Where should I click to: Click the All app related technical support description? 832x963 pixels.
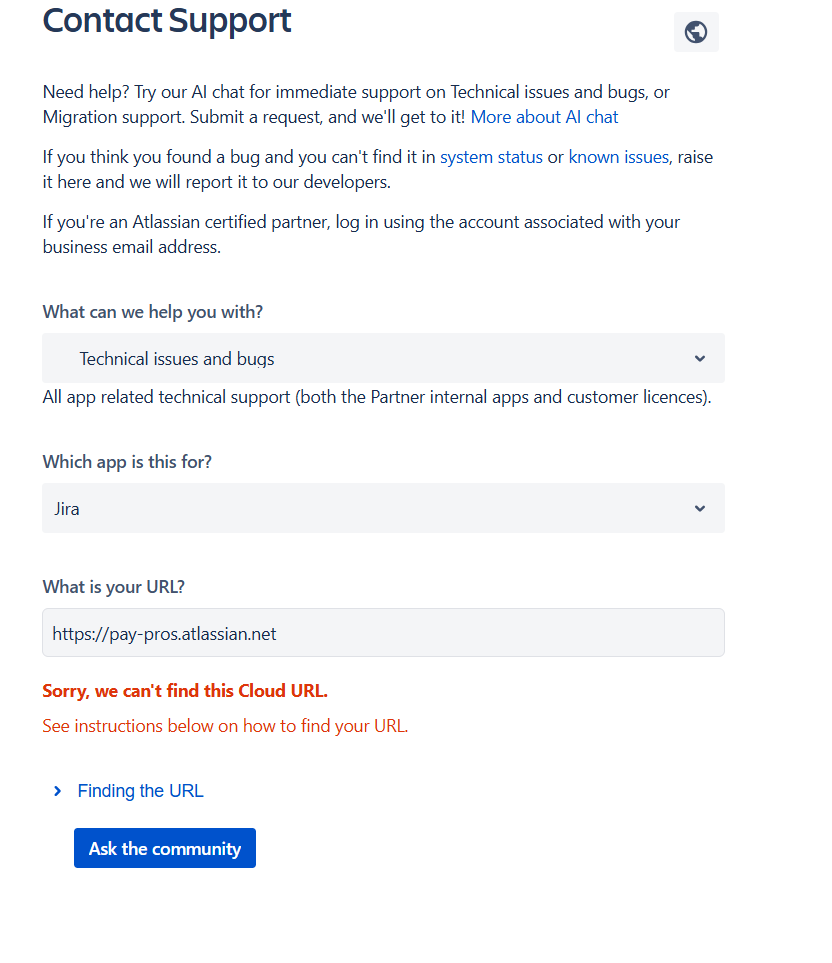pos(377,397)
